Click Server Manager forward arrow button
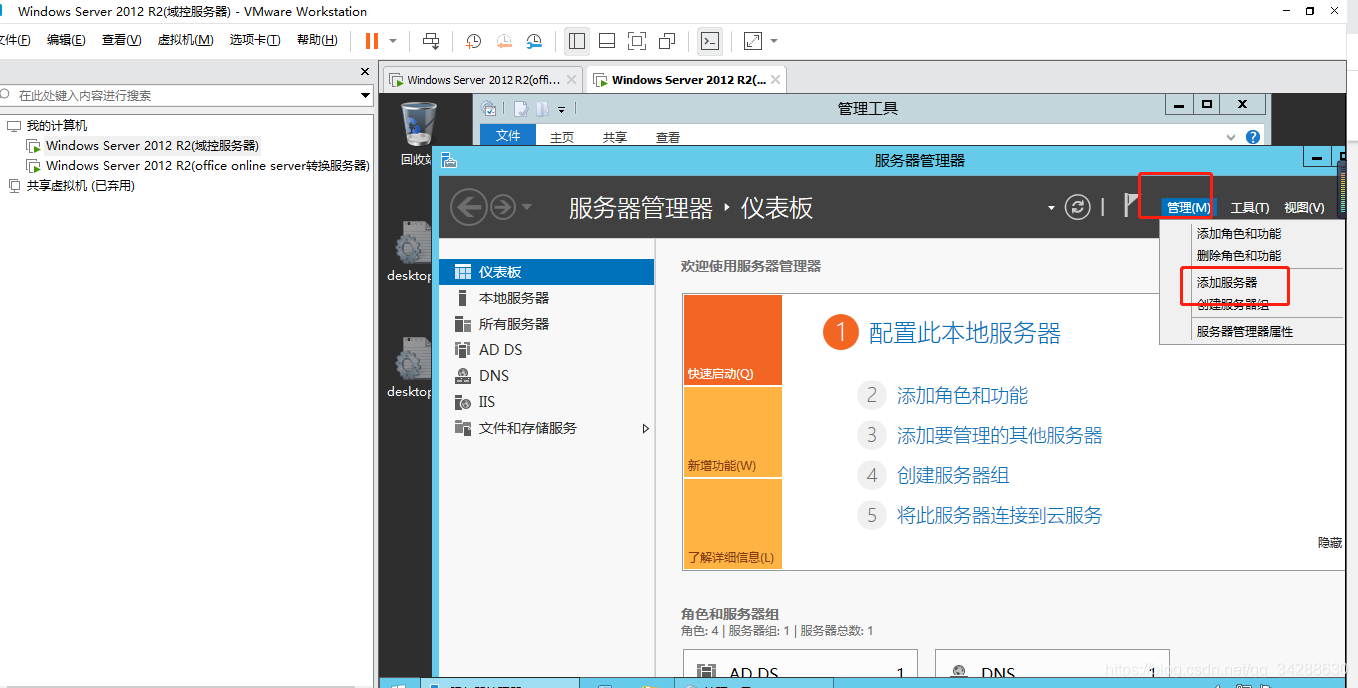1358x688 pixels. [503, 207]
